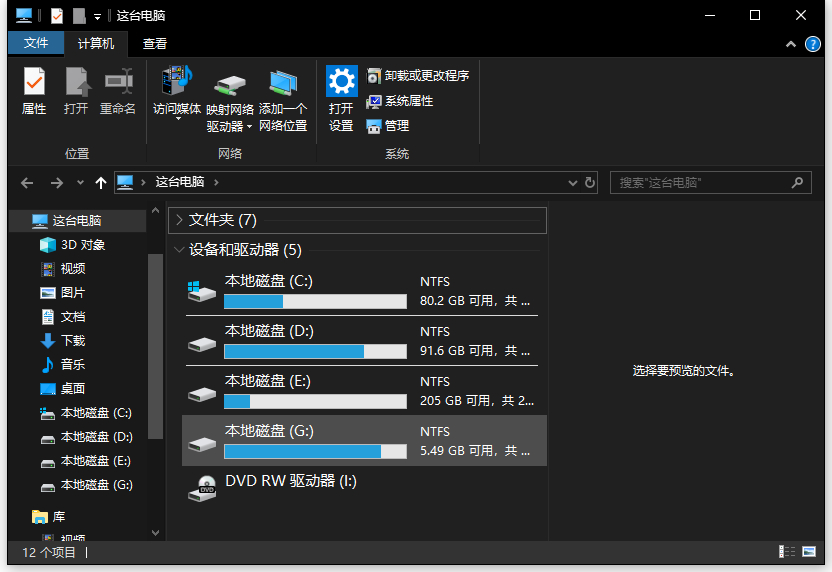The image size is (832, 572).
Task: Select 本地磁盘 (D:) drive in main list
Action: (x=364, y=341)
